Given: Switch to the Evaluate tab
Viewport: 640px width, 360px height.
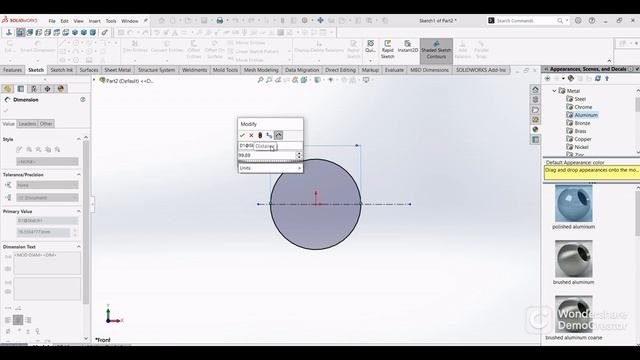Looking at the screenshot, I should (394, 70).
